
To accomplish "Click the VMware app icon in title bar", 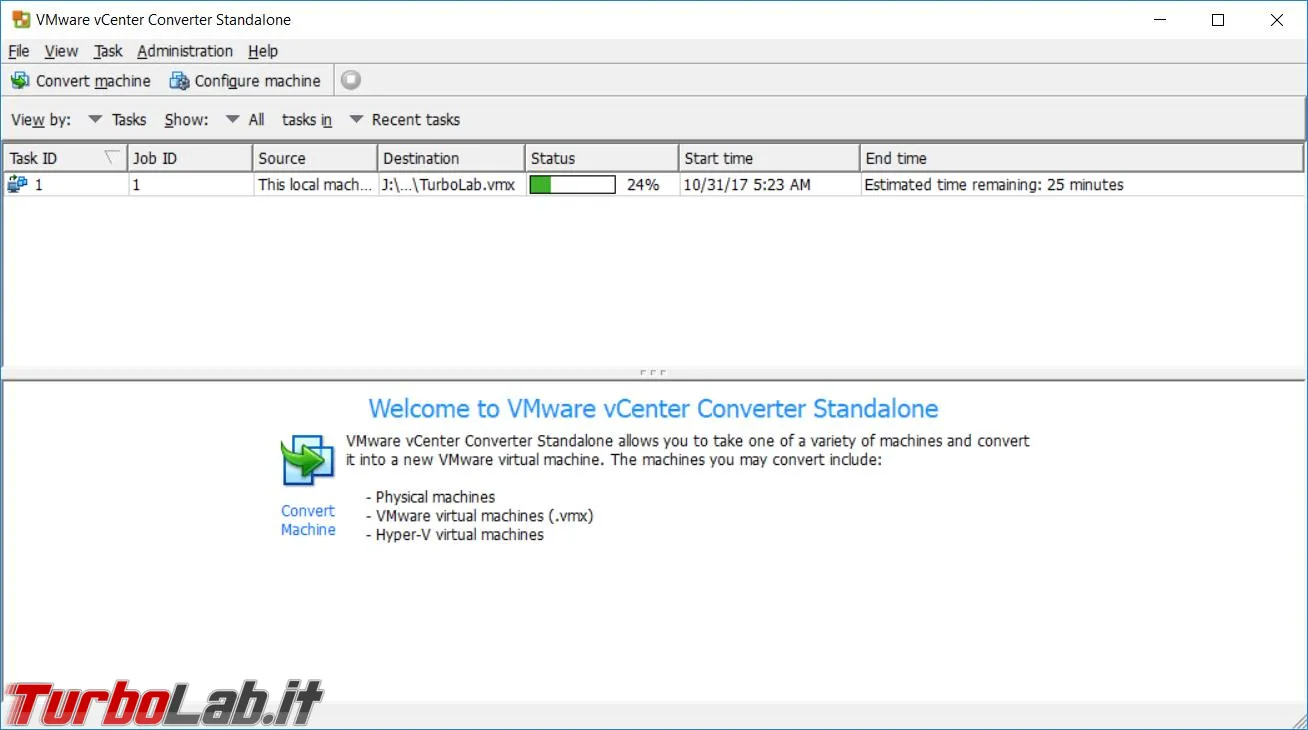I will coord(21,20).
